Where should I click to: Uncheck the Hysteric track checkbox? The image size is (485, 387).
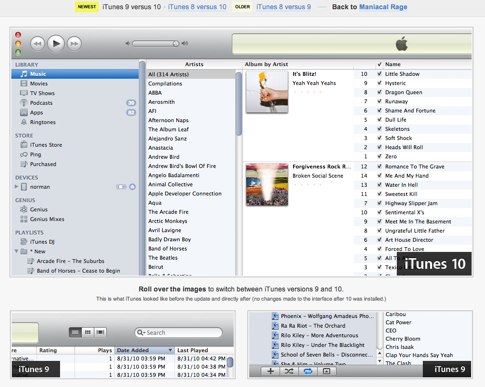(379, 83)
